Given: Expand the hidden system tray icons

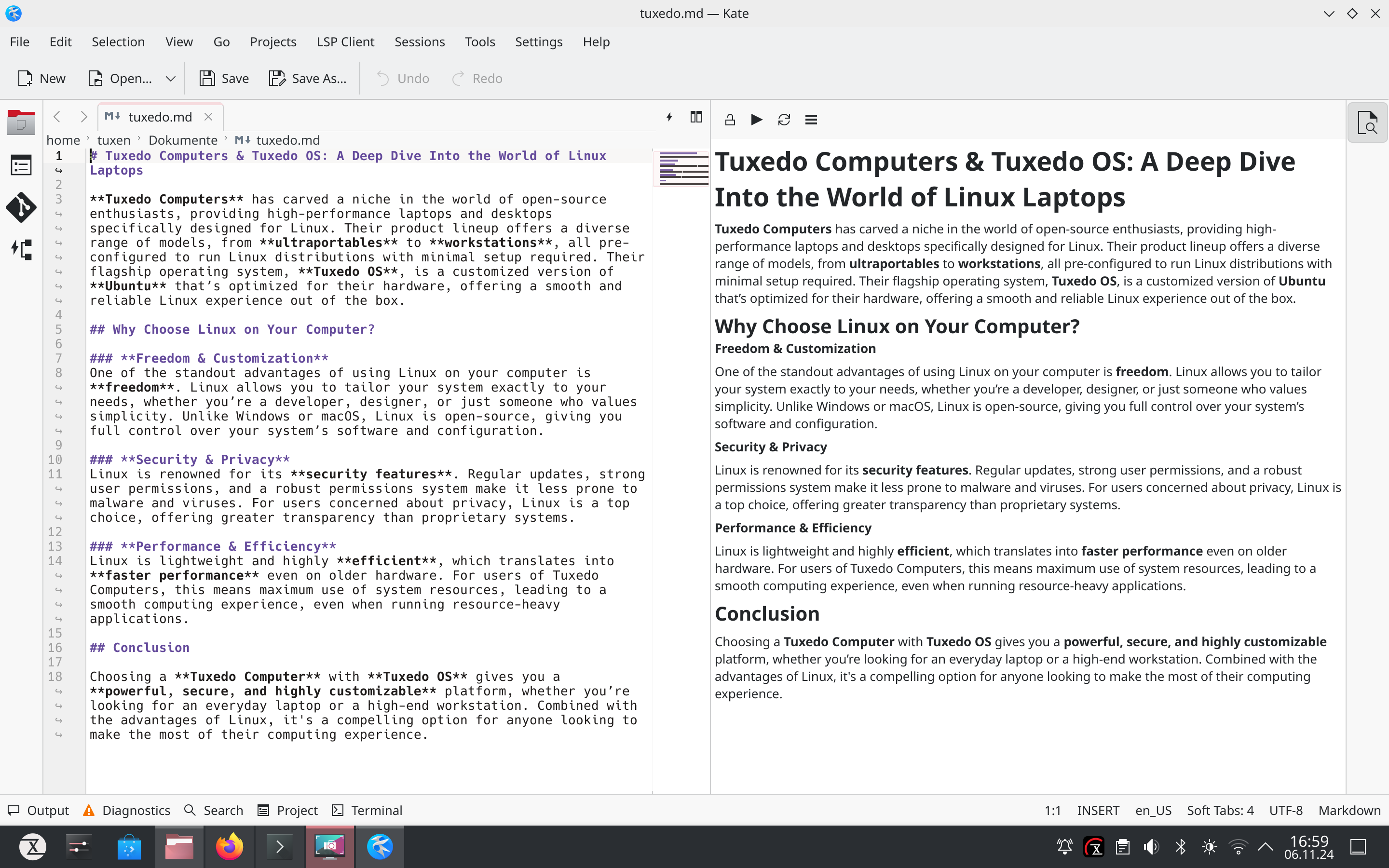Looking at the screenshot, I should click(x=1266, y=847).
